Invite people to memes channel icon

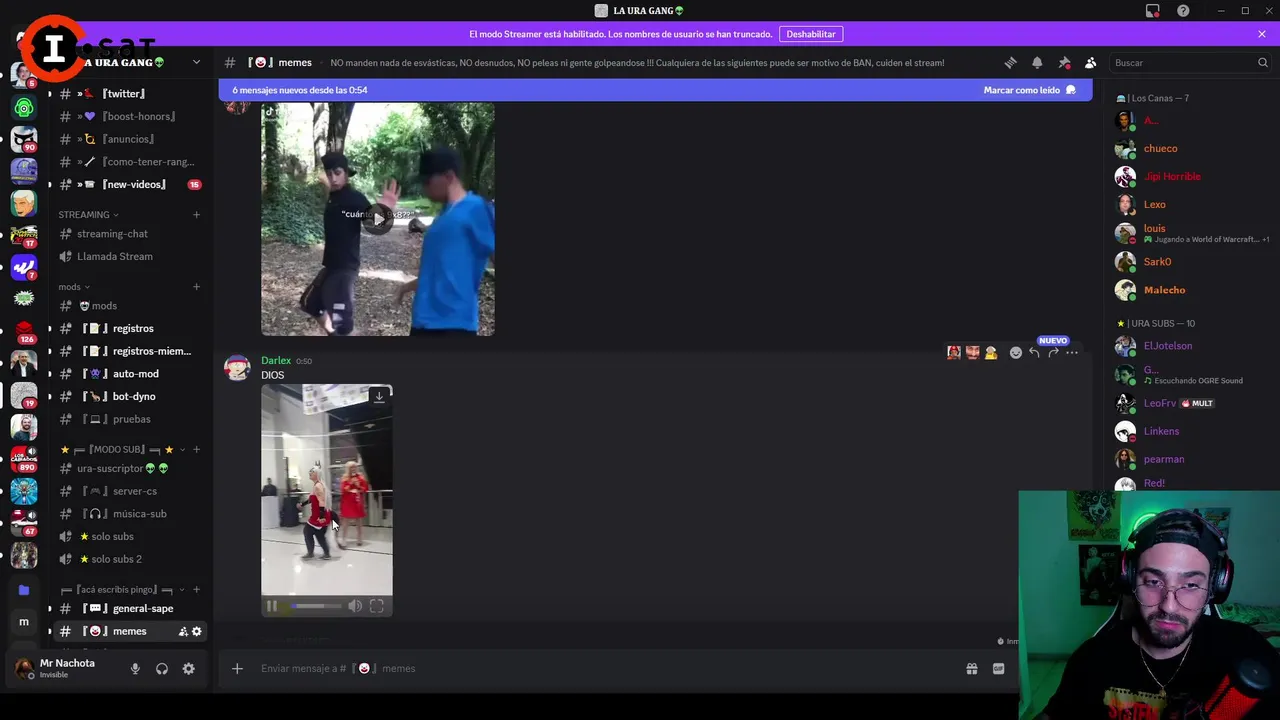point(183,631)
